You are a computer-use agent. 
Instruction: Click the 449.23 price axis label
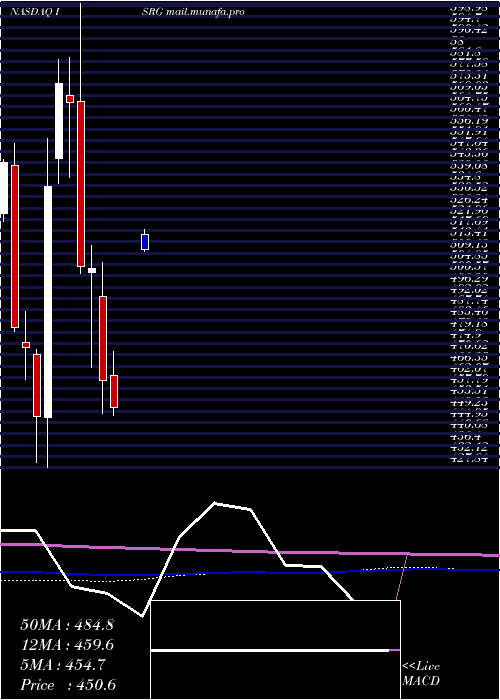click(x=469, y=402)
